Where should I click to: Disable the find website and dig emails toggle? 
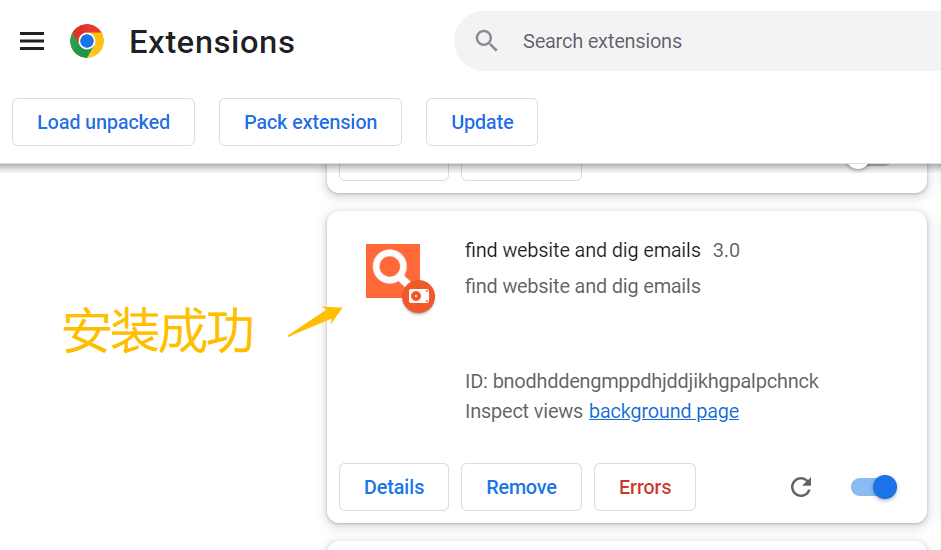tap(874, 487)
